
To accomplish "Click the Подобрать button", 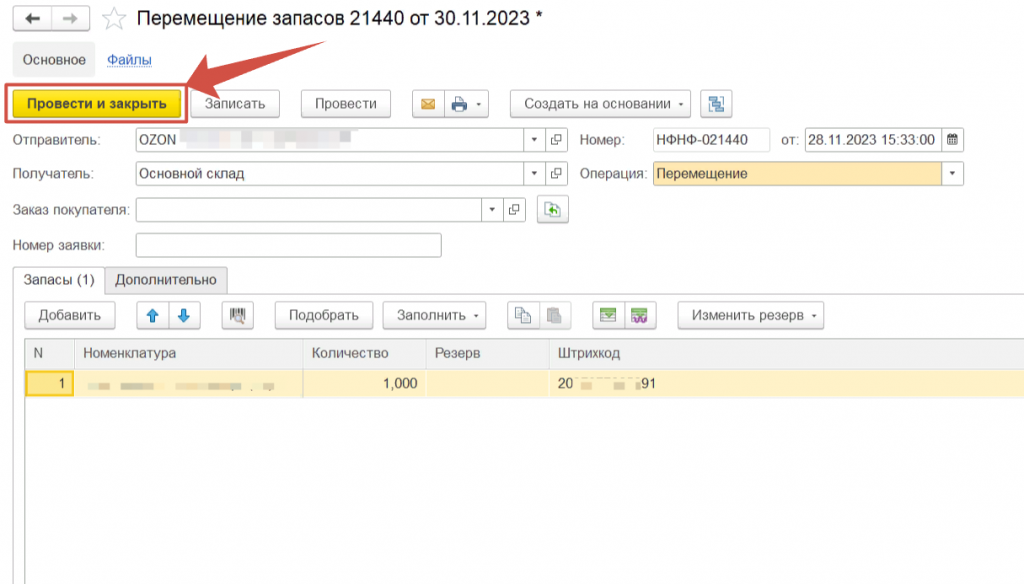I will [x=323, y=316].
